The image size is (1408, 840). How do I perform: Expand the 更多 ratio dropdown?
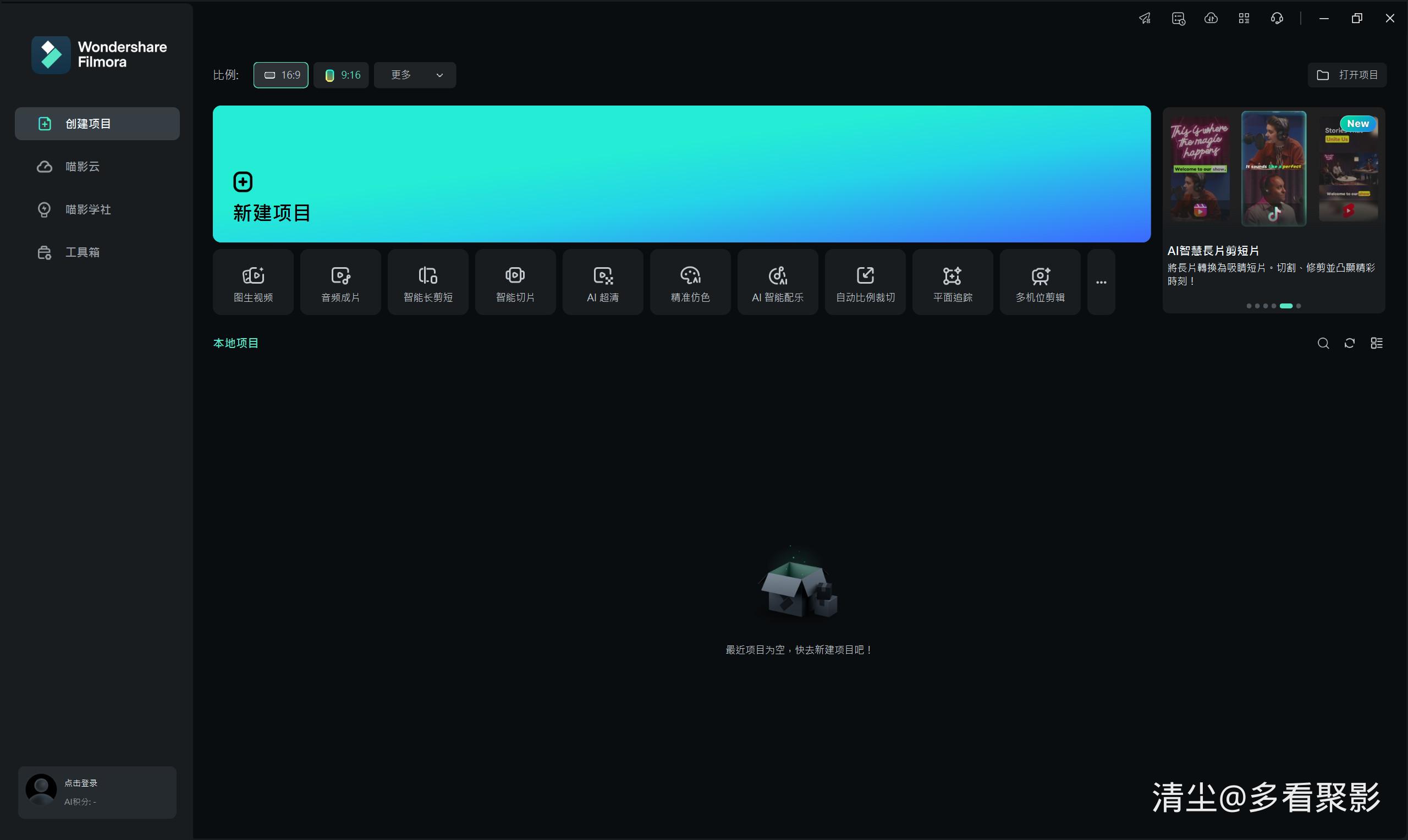[x=415, y=75]
